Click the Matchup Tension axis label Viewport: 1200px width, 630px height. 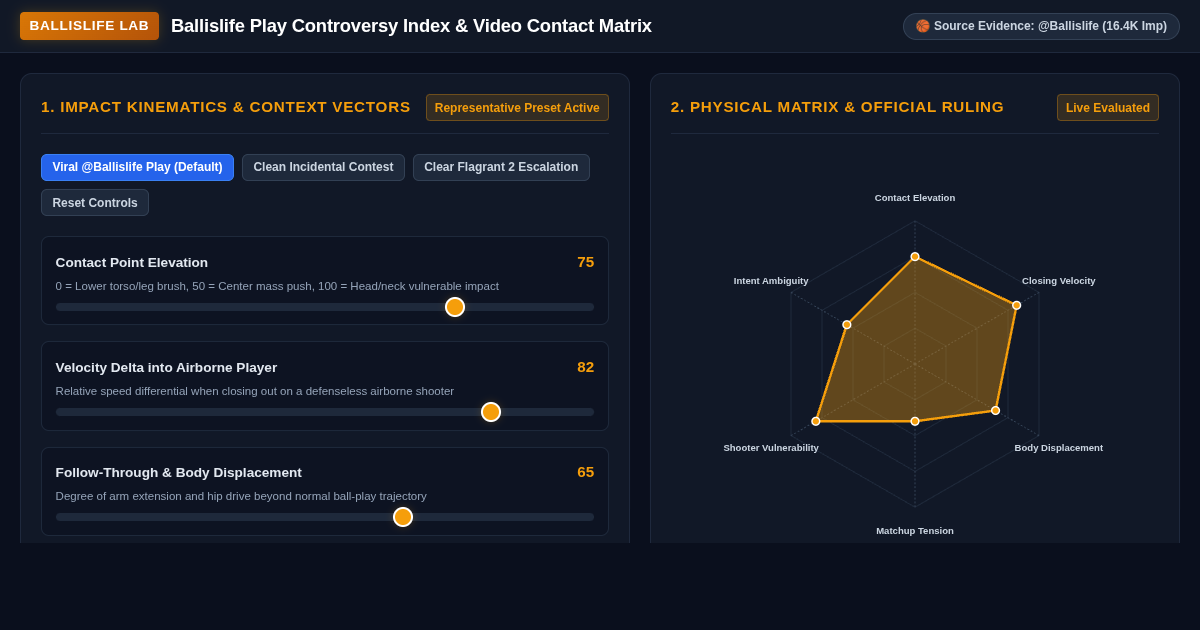[915, 531]
